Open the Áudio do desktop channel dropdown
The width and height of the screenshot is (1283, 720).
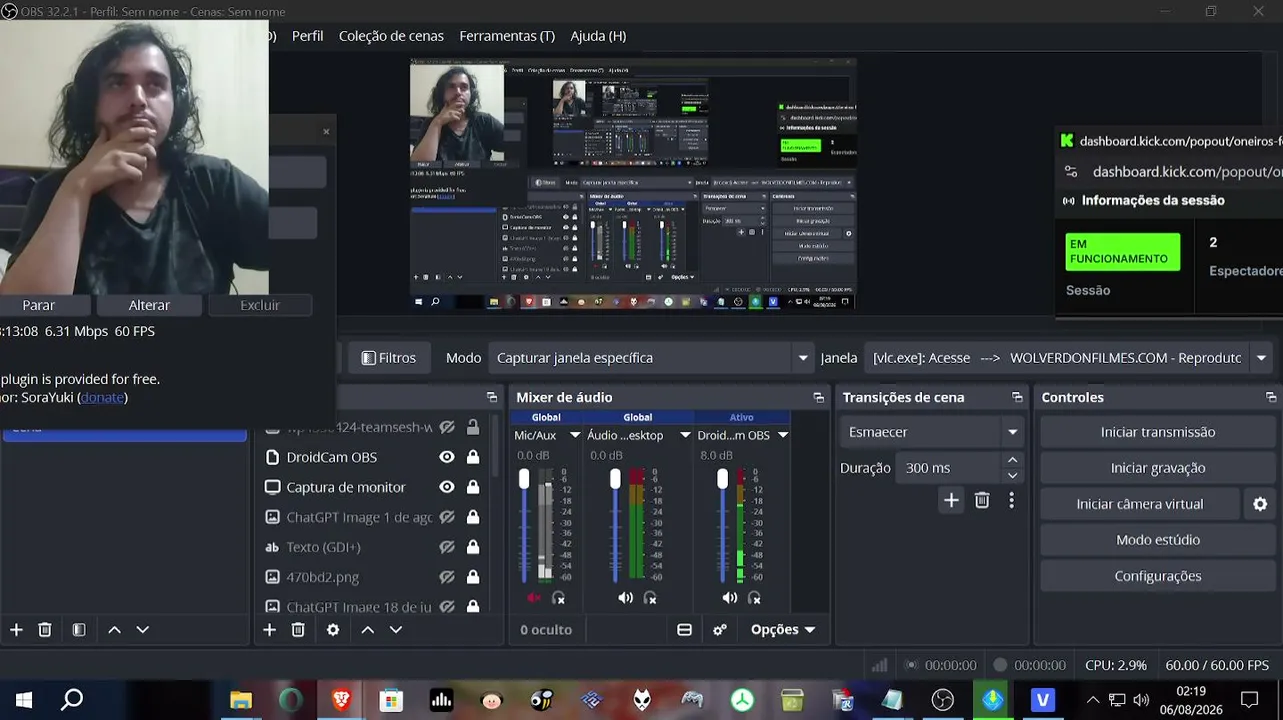pyautogui.click(x=685, y=435)
